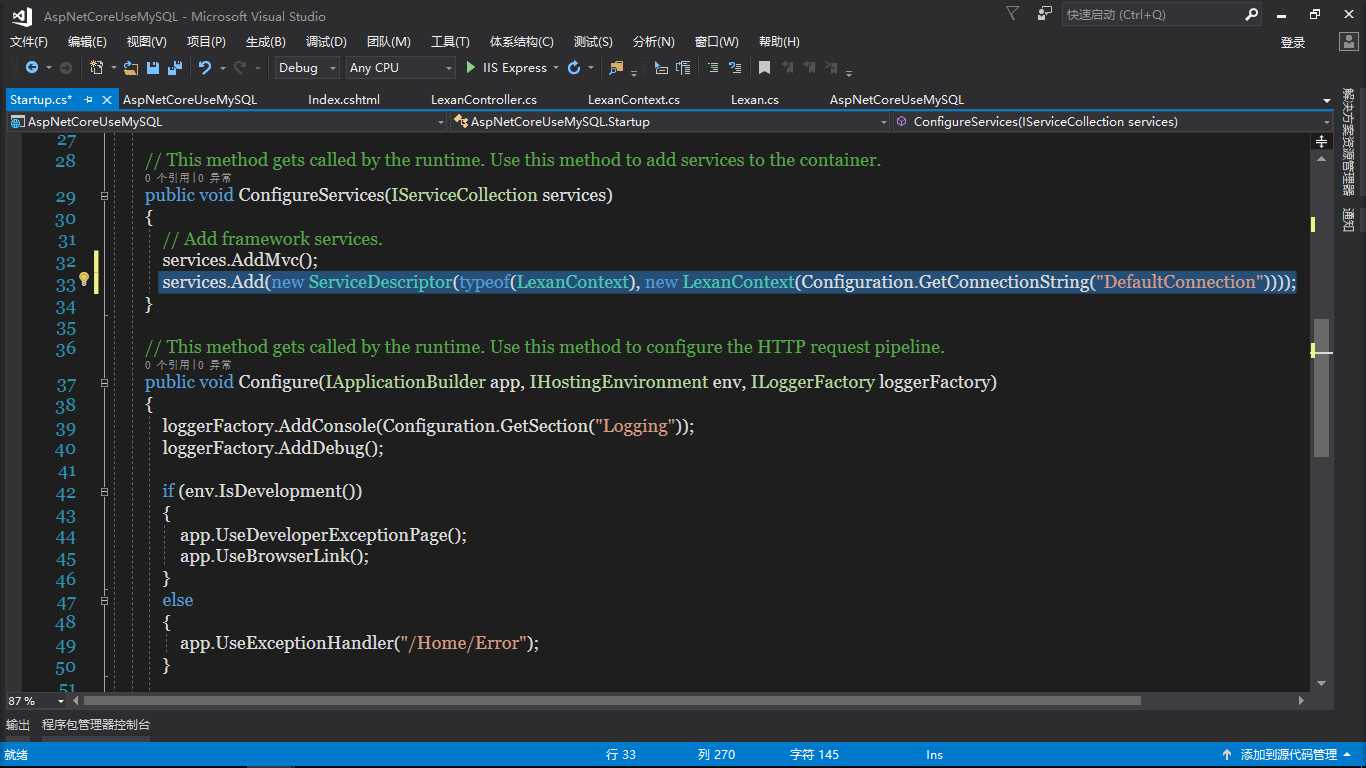Click the Visual Studio logo icon
1366x768 pixels.
(21, 15)
